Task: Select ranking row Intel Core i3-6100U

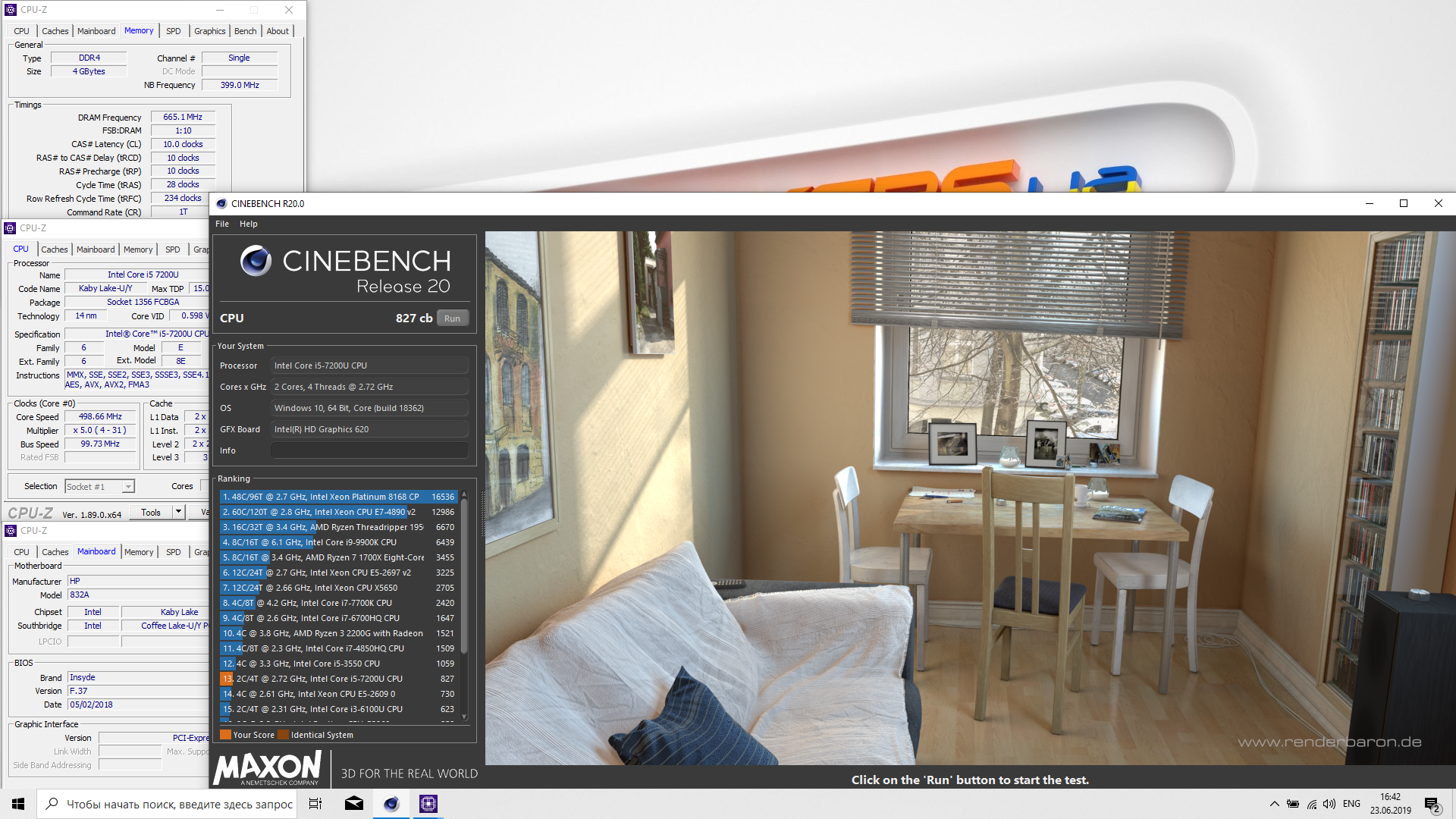Action: (x=338, y=709)
